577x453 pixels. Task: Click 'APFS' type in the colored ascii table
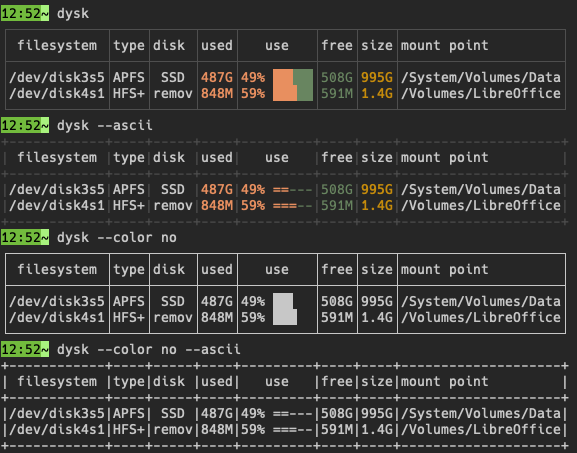coord(129,190)
